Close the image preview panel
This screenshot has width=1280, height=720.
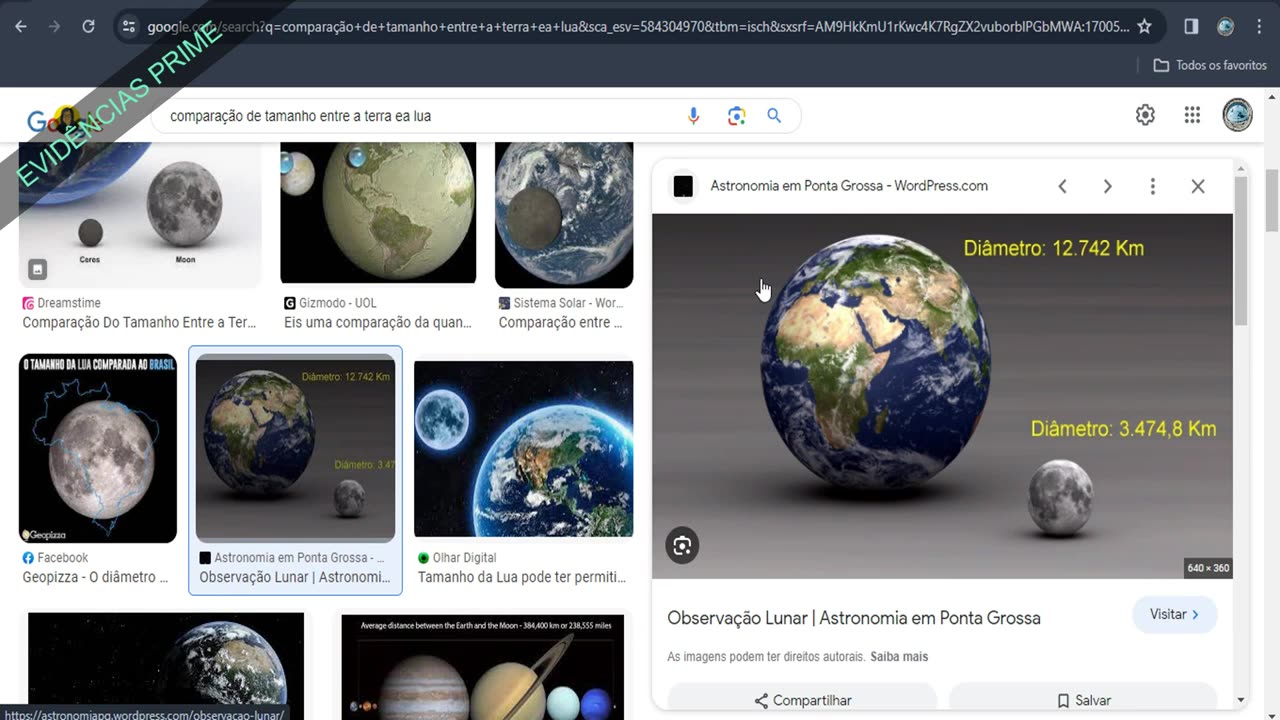coord(1198,186)
